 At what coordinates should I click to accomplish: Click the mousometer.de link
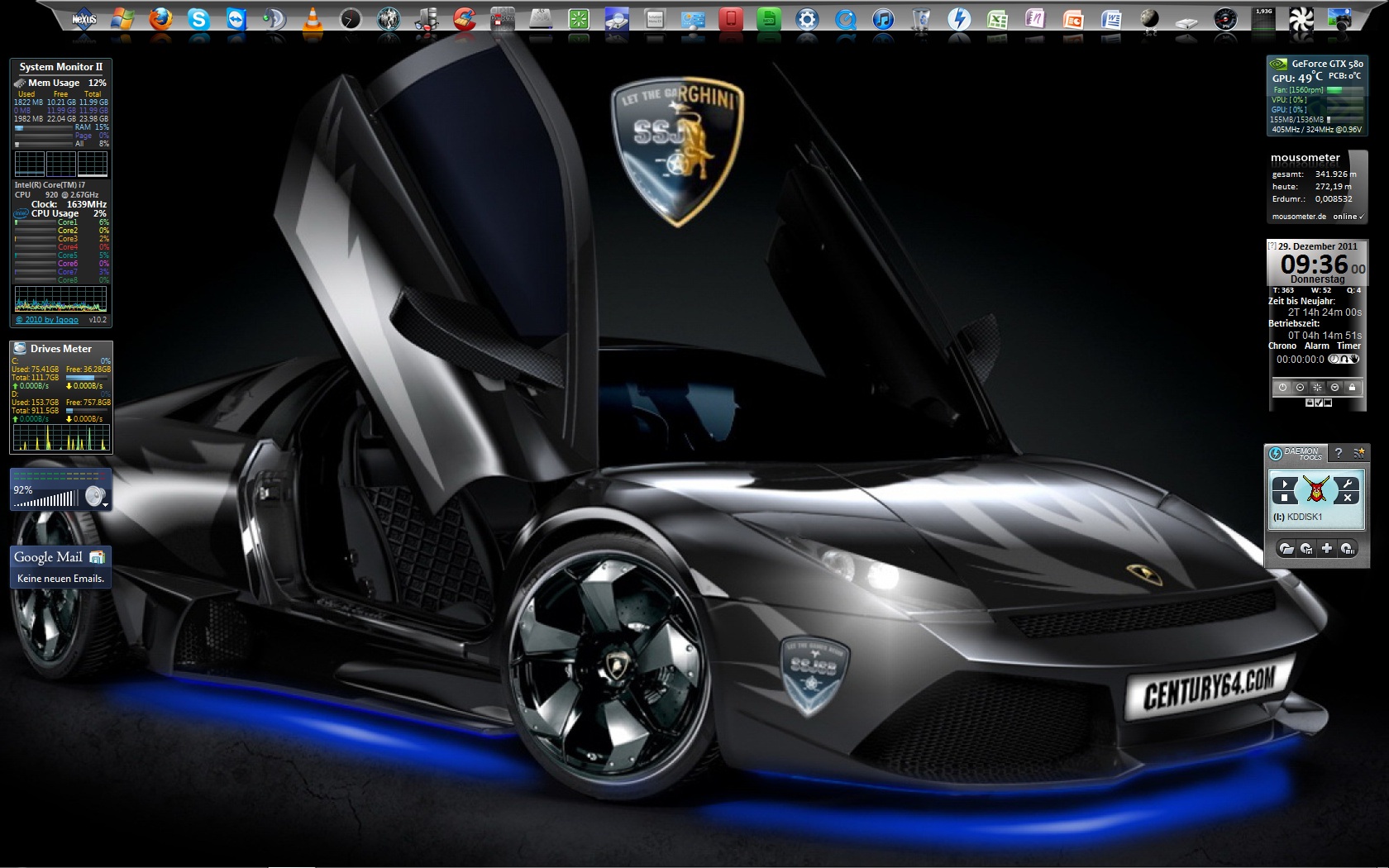(x=1299, y=217)
